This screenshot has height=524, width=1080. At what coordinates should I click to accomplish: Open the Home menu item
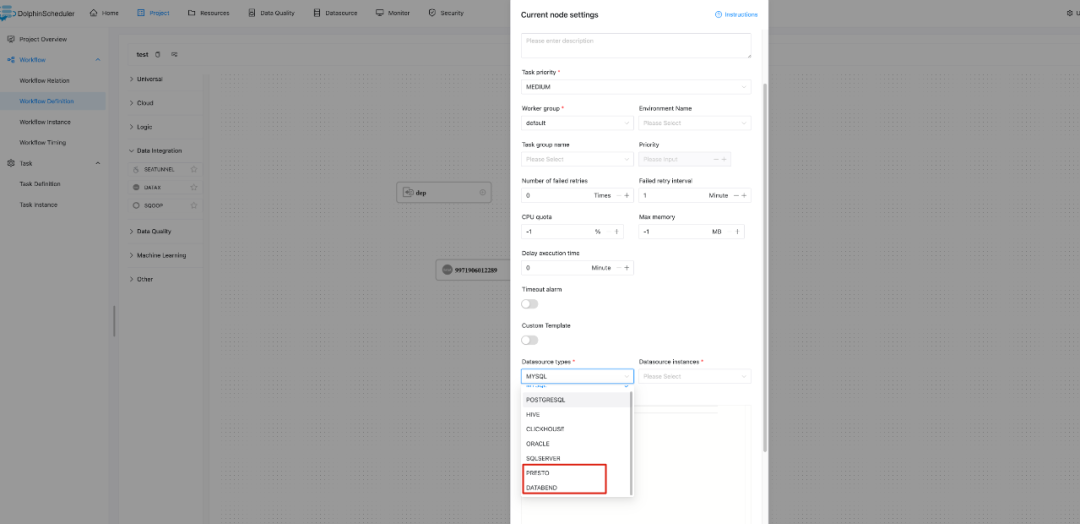pyautogui.click(x=104, y=13)
